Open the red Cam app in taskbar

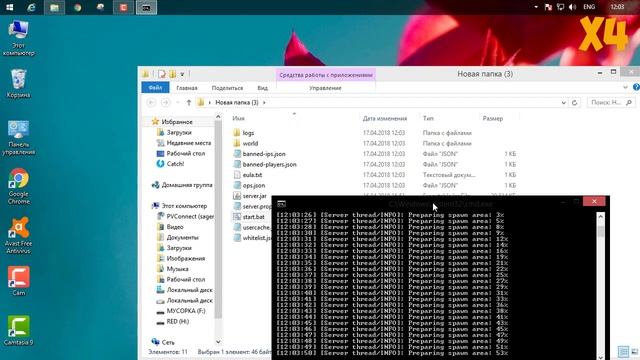pos(123,7)
